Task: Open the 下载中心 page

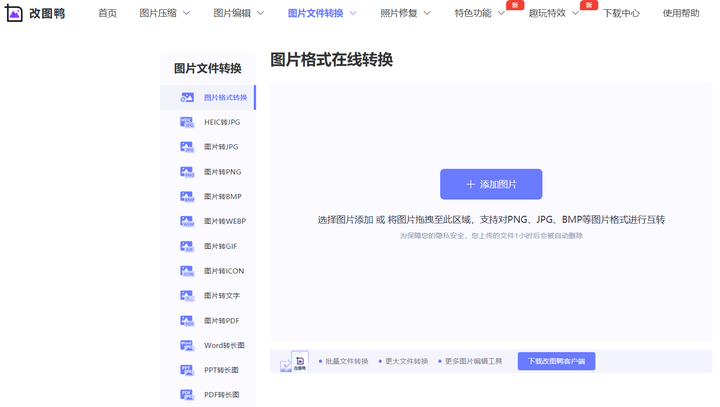Action: point(621,13)
